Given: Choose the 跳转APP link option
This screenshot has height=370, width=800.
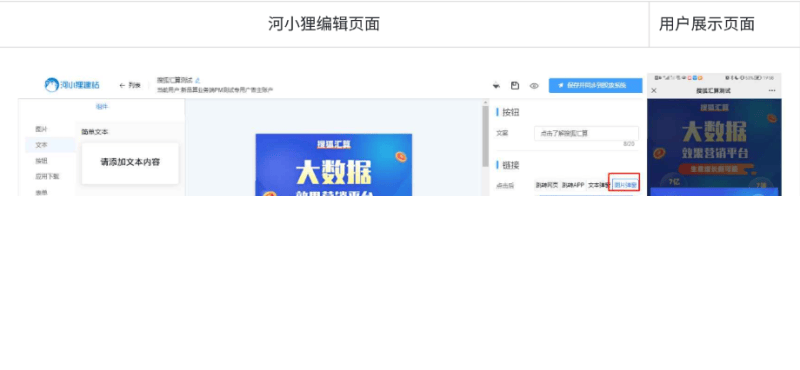Looking at the screenshot, I should [572, 185].
